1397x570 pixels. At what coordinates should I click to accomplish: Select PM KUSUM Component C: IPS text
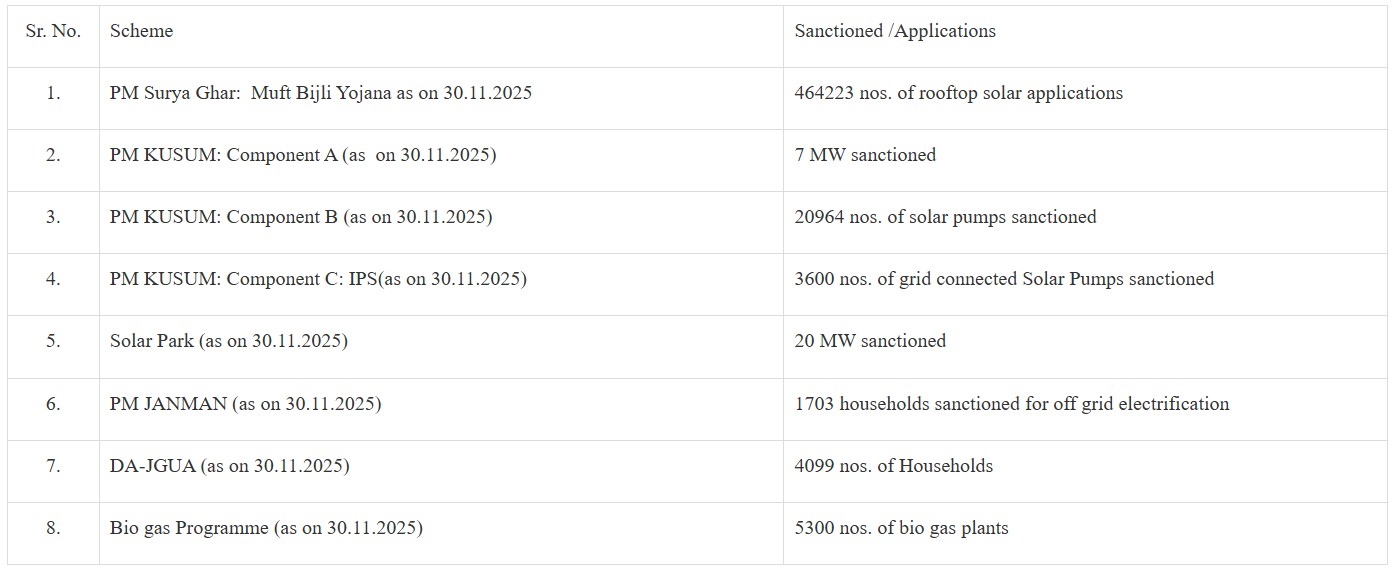(318, 279)
